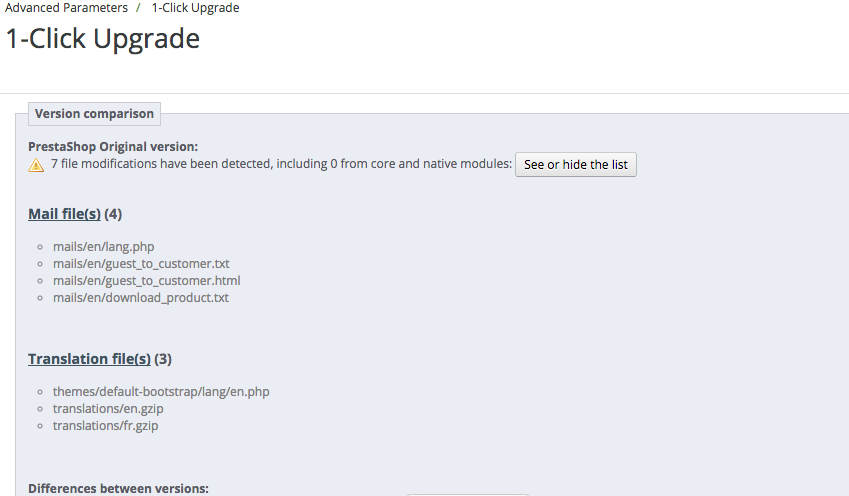
Task: Open the Advanced Parameters breadcrumb
Action: tap(67, 8)
